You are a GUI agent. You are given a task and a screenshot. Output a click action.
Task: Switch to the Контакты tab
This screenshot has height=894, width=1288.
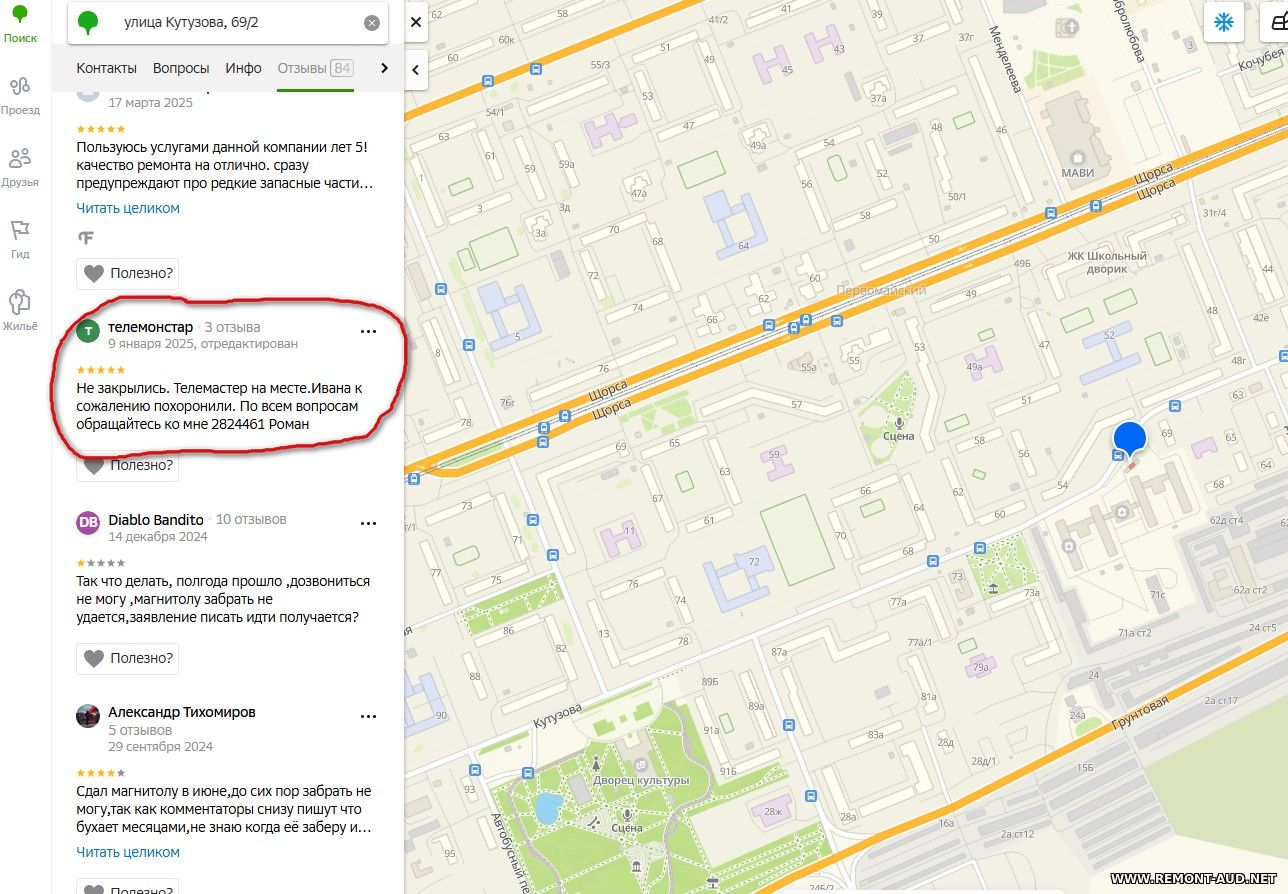pyautogui.click(x=107, y=68)
